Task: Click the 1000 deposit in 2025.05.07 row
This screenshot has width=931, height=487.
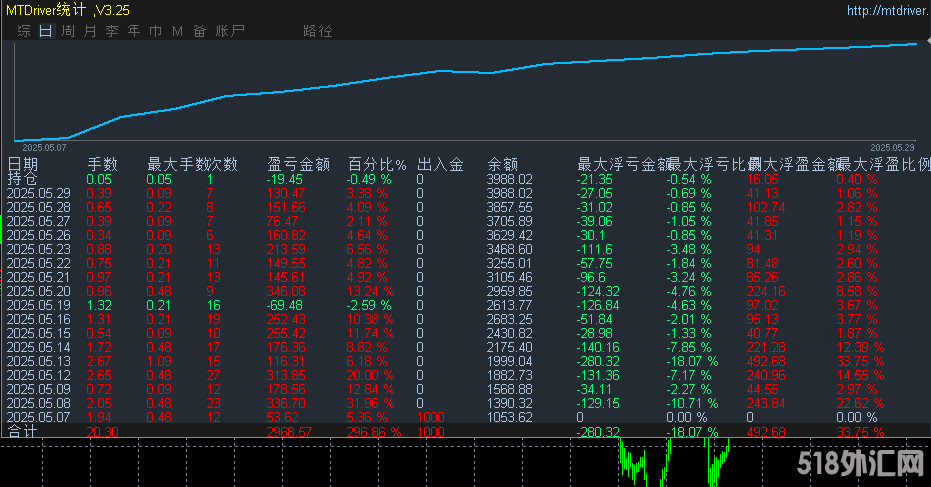Action: pyautogui.click(x=430, y=418)
